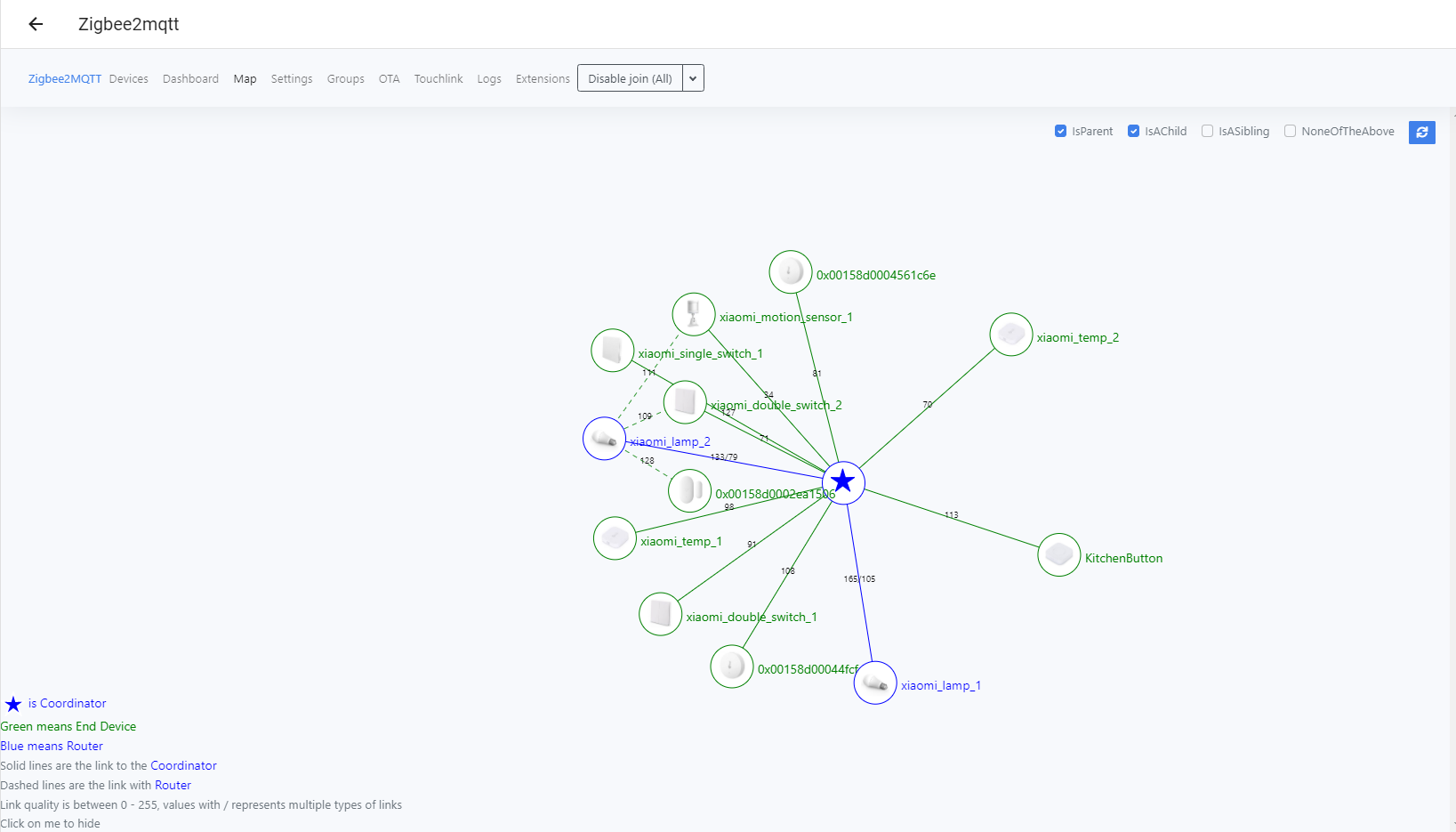This screenshot has height=832, width=1456.
Task: Click the xiaomi_lamp_1 label
Action: 941,685
